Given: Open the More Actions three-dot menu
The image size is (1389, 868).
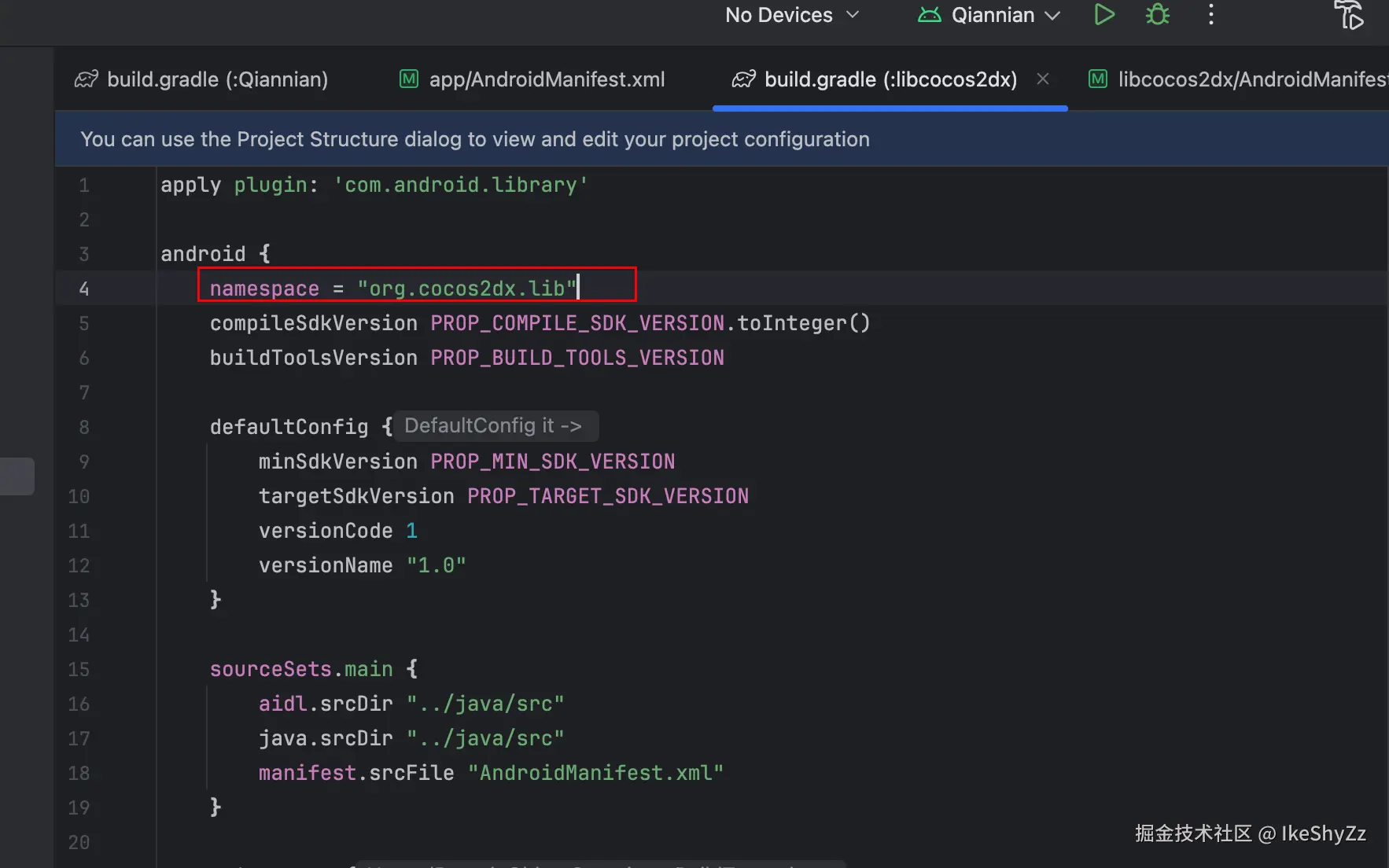Looking at the screenshot, I should click(1210, 15).
